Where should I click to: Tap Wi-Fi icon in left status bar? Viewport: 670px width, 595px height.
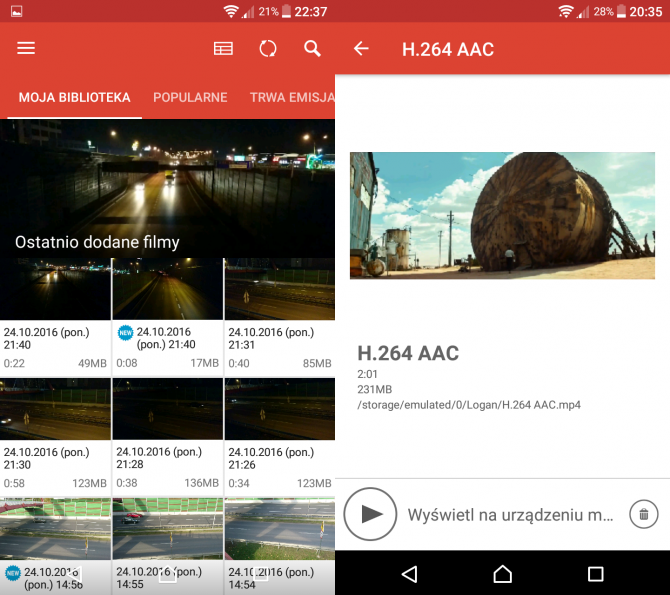tap(231, 11)
